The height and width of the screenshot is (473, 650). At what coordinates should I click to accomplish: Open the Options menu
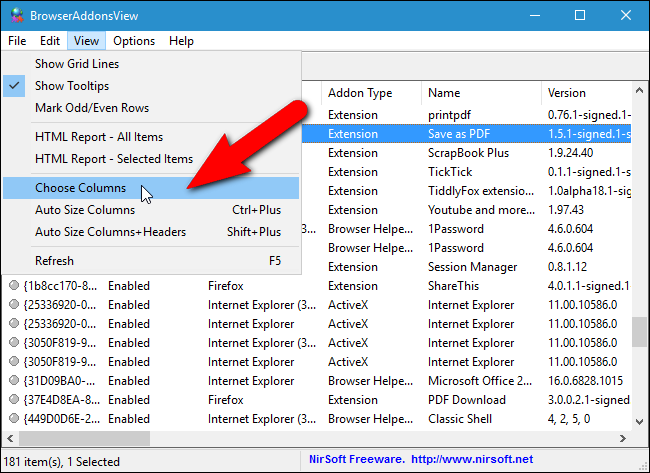(x=134, y=41)
